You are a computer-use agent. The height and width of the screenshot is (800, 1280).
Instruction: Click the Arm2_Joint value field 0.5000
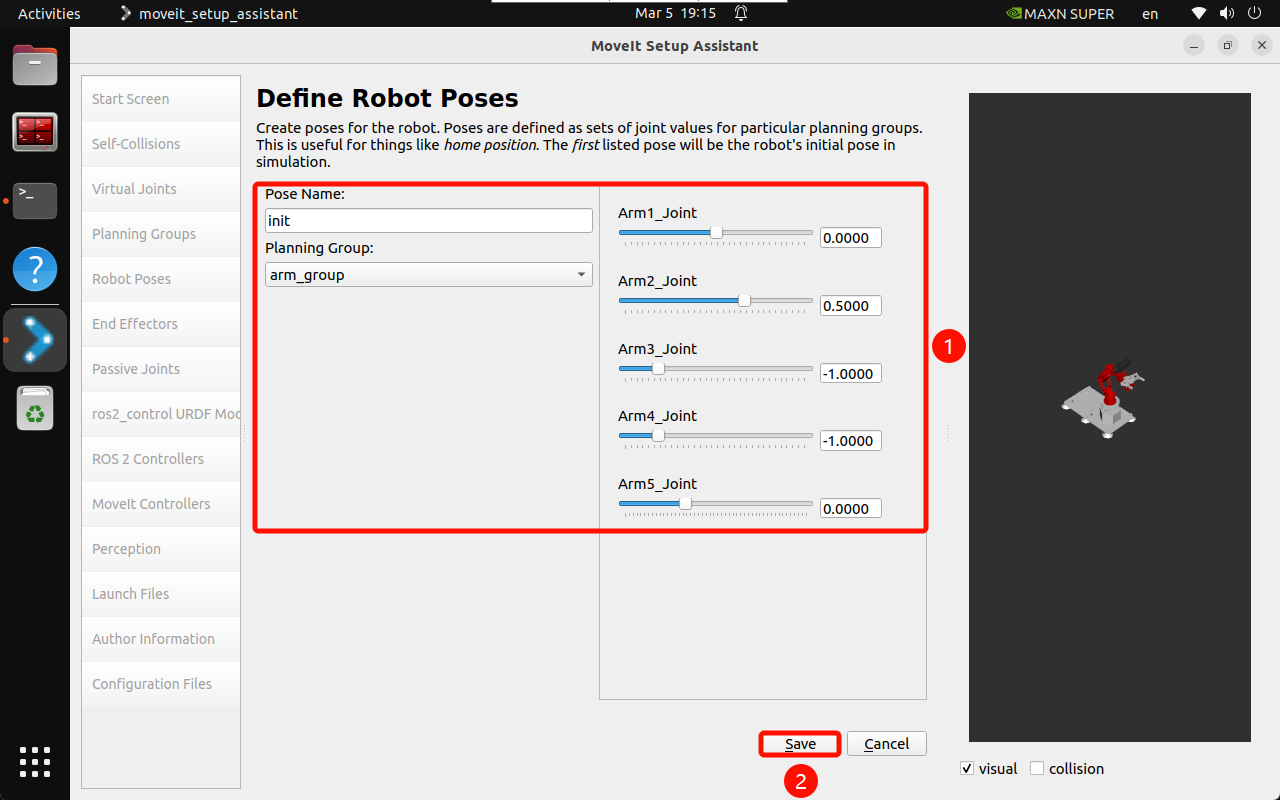(x=851, y=306)
